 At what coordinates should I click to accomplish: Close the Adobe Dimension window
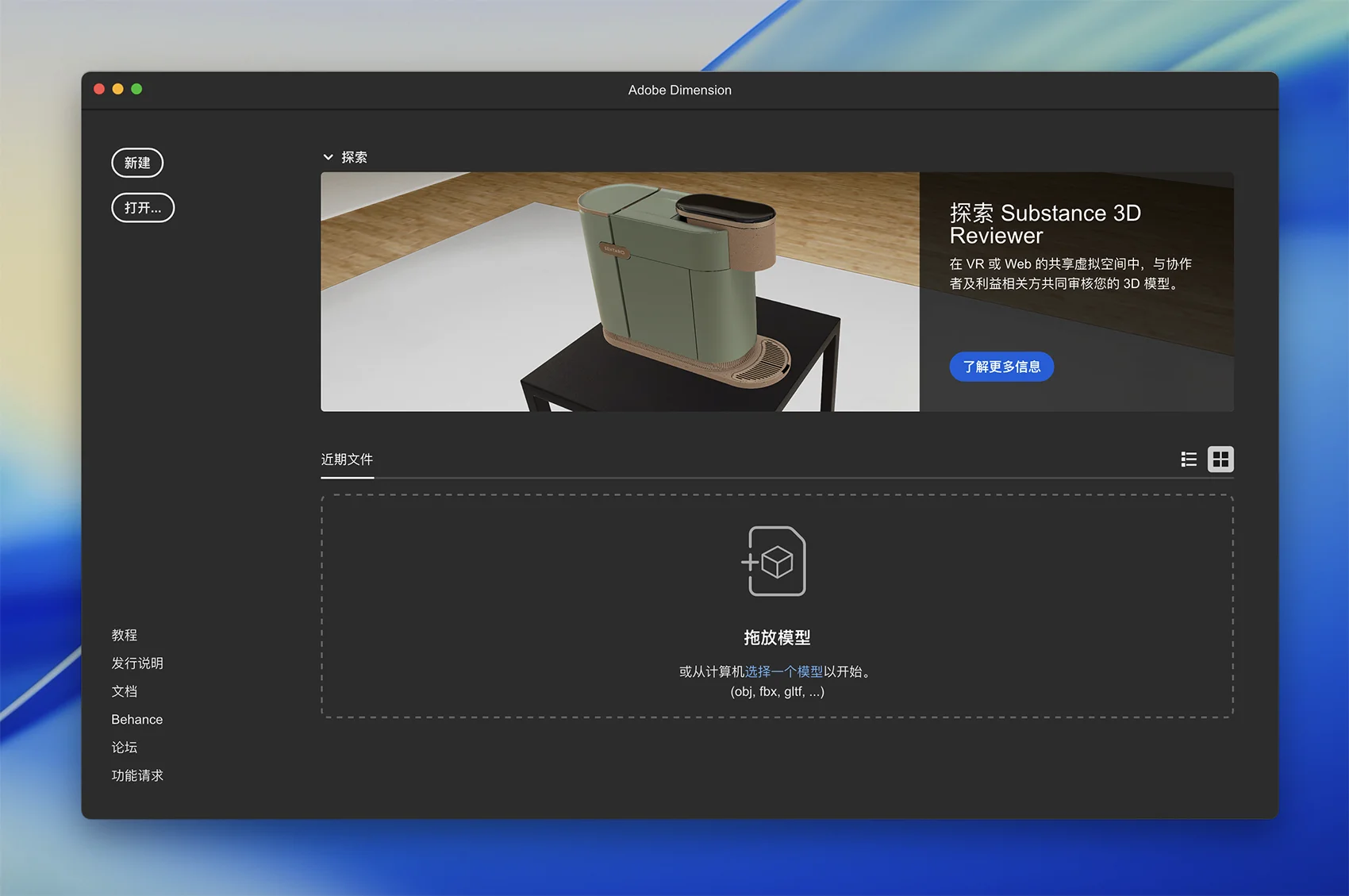pyautogui.click(x=99, y=89)
